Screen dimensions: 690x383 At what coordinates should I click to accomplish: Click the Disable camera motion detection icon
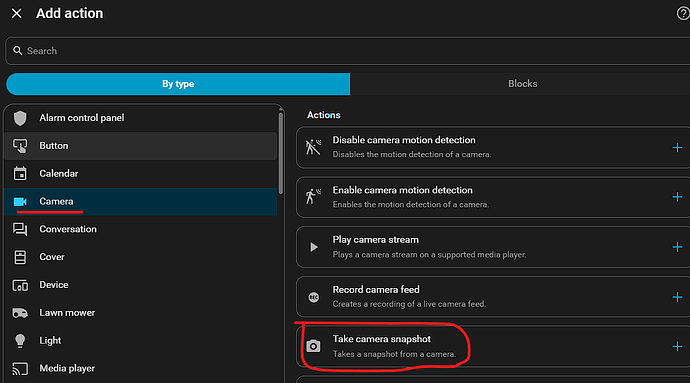[313, 147]
